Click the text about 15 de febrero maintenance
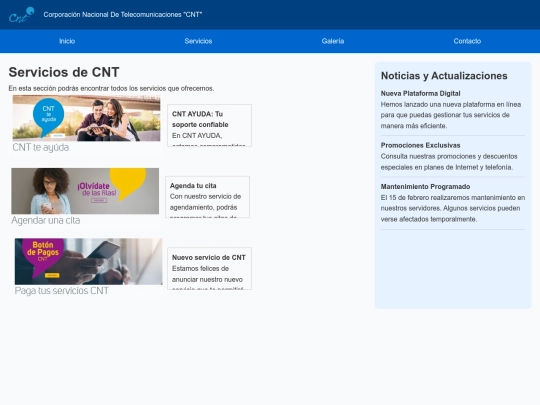 click(453, 208)
